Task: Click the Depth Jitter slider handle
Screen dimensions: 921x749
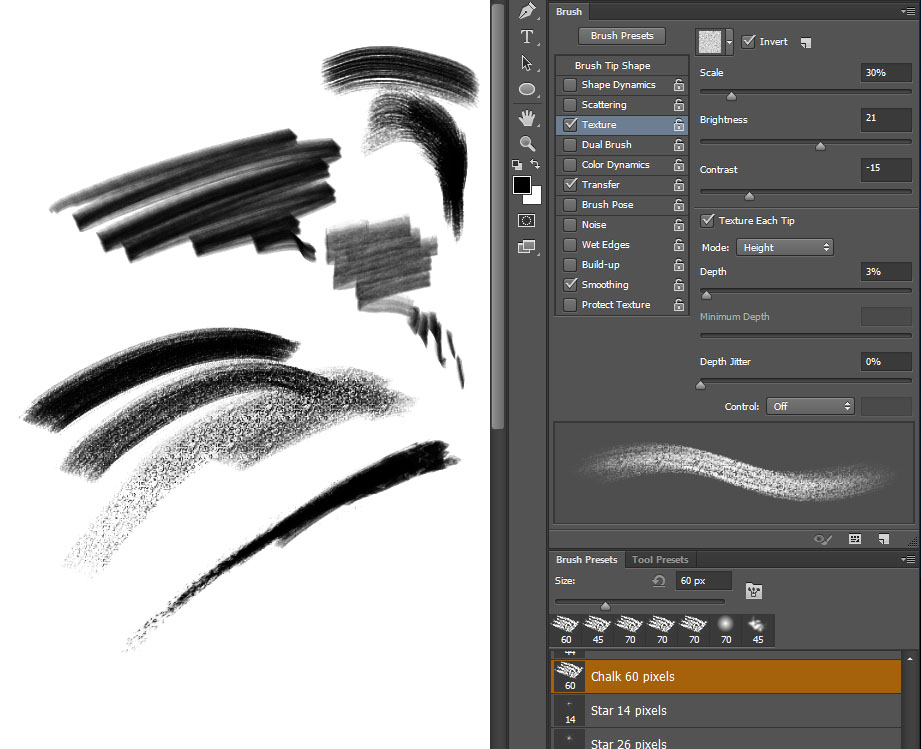Action: click(700, 385)
